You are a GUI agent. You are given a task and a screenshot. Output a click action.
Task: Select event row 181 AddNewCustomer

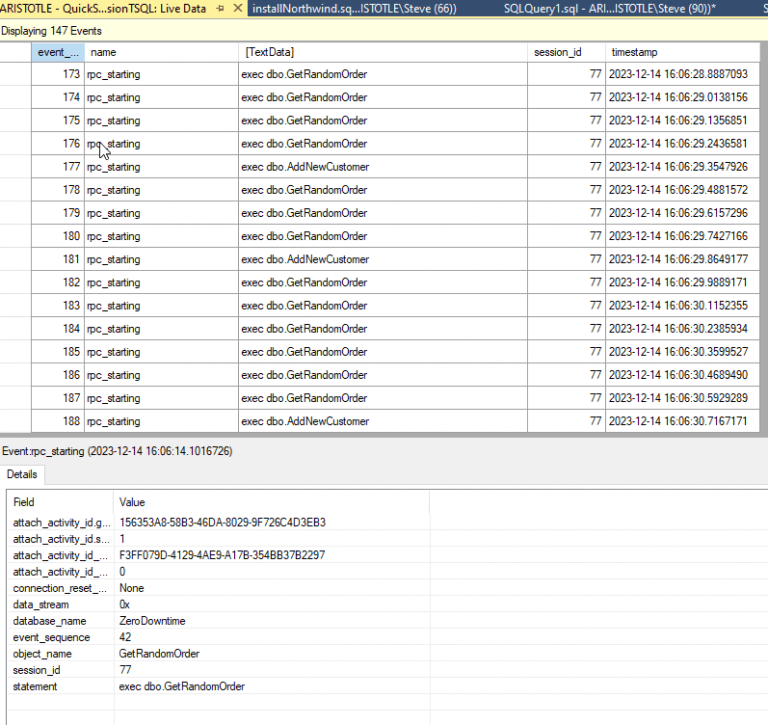pyautogui.click(x=380, y=259)
